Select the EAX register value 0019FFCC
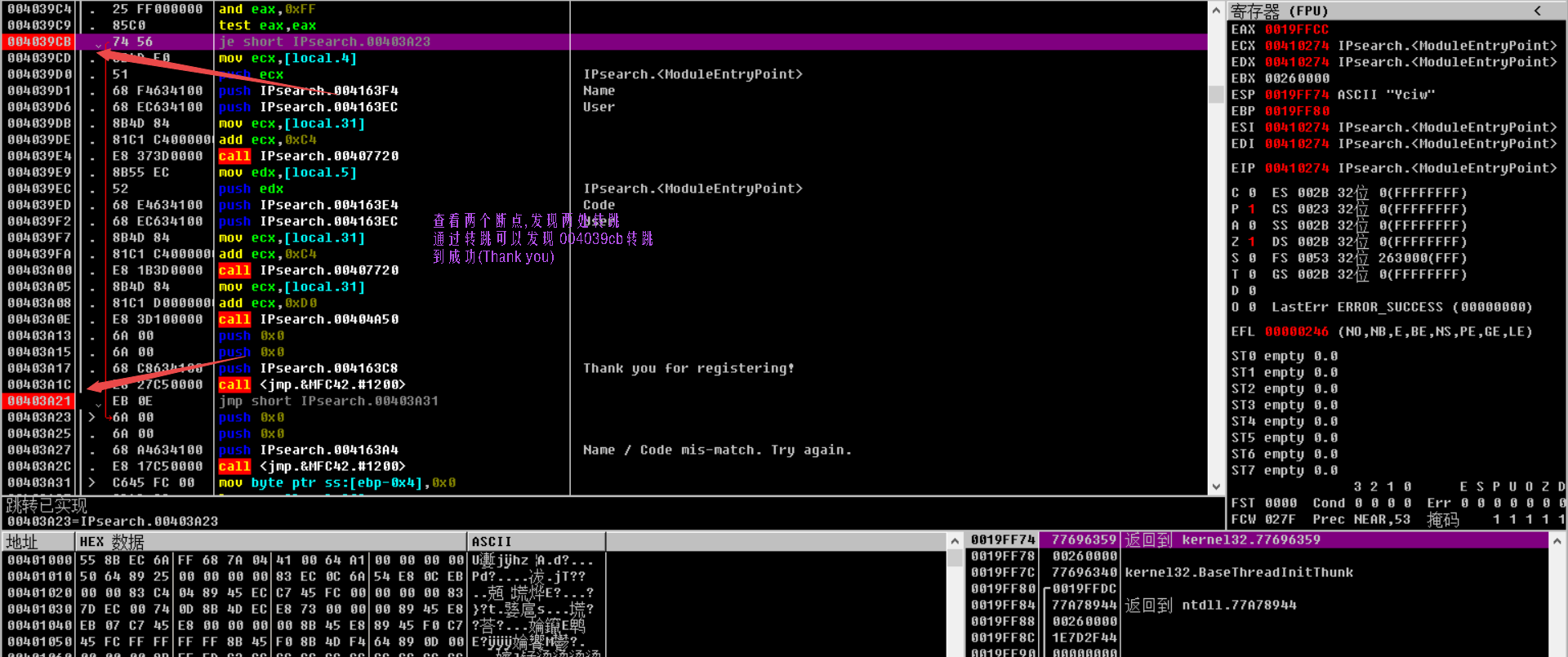Viewport: 1568px width, 657px height. (1297, 29)
